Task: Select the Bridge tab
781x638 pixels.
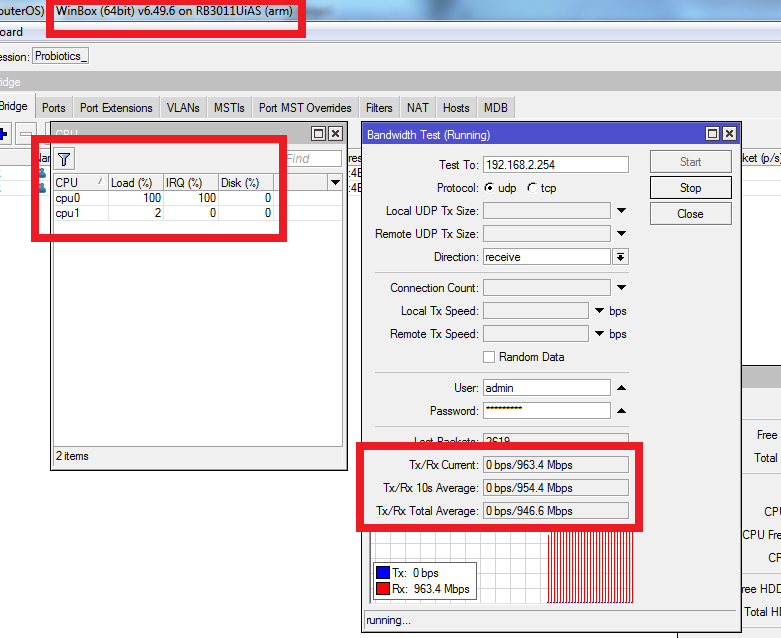Action: click(15, 106)
